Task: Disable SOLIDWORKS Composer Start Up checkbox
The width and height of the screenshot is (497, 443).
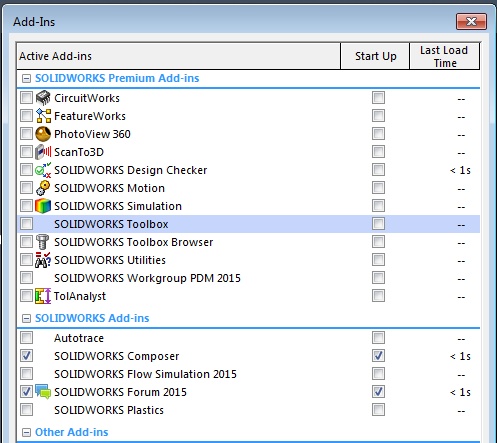Action: 378,356
